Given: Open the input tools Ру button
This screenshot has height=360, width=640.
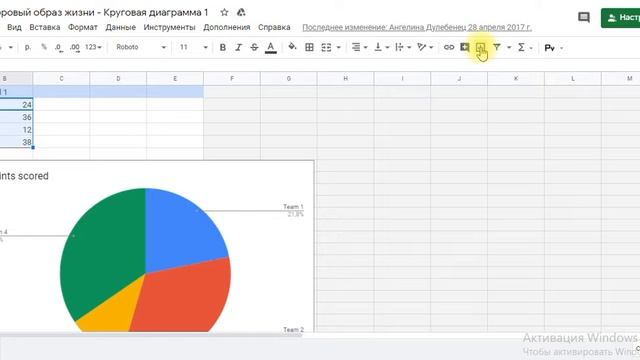Looking at the screenshot, I should tap(549, 48).
